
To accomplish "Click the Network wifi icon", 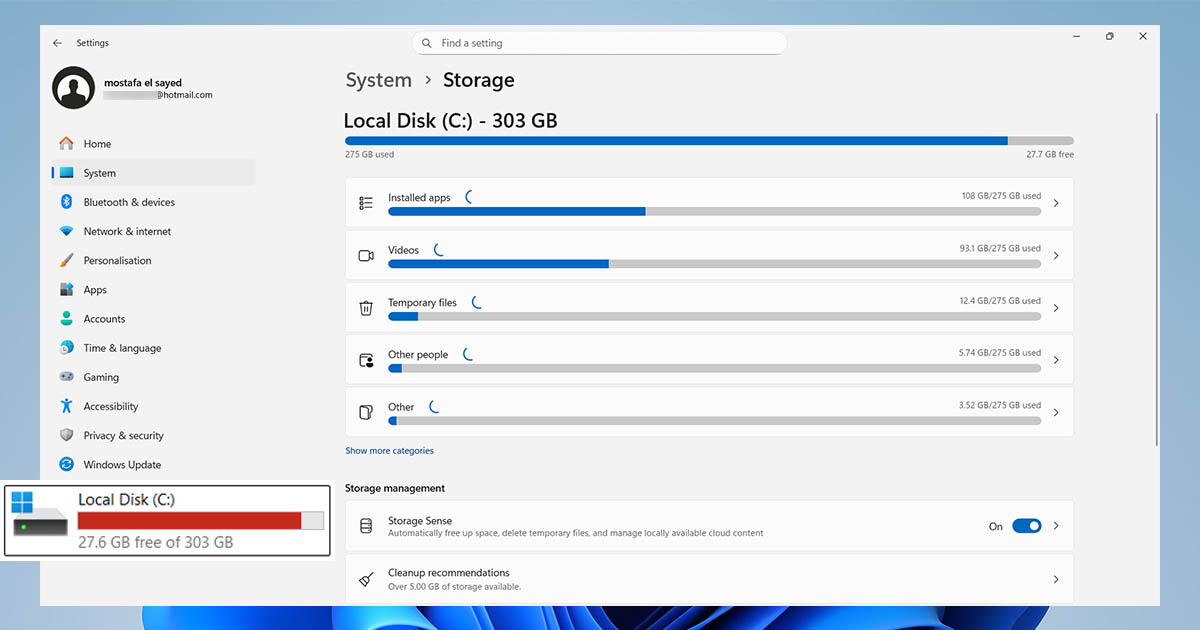I will pyautogui.click(x=66, y=231).
